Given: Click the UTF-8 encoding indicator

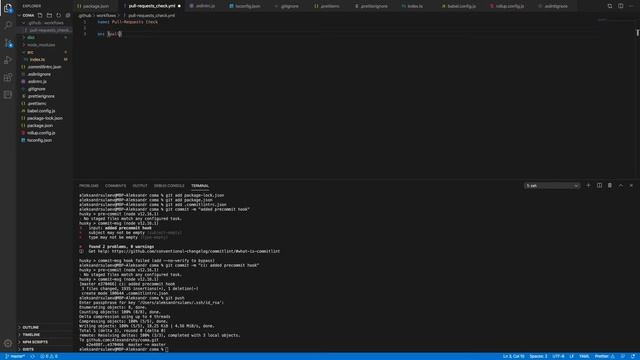Looking at the screenshot, I should (558, 356).
